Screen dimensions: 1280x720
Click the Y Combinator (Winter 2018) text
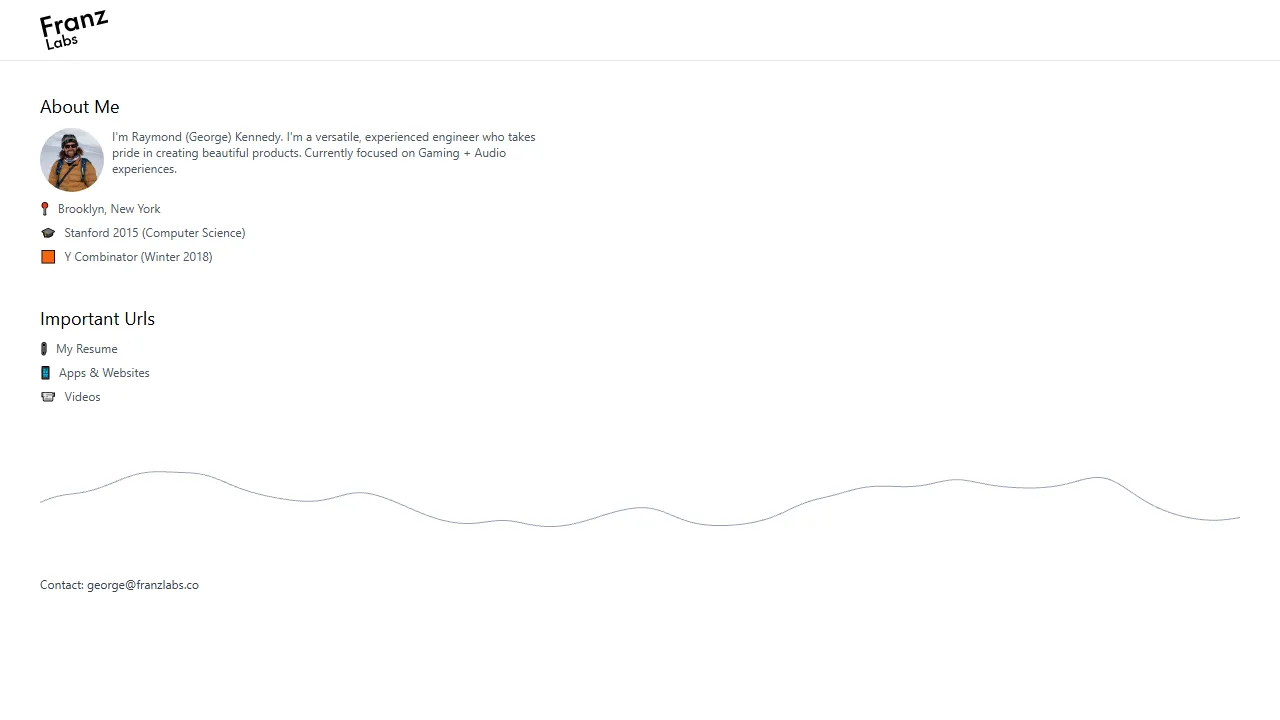(138, 256)
